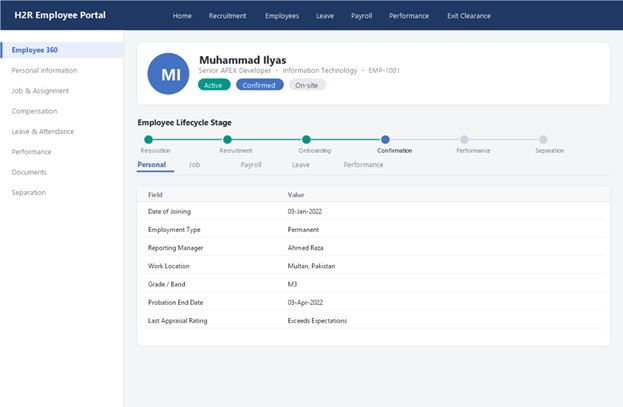The width and height of the screenshot is (623, 407).
Task: Open Separation in the left sidebar
Action: (x=29, y=192)
